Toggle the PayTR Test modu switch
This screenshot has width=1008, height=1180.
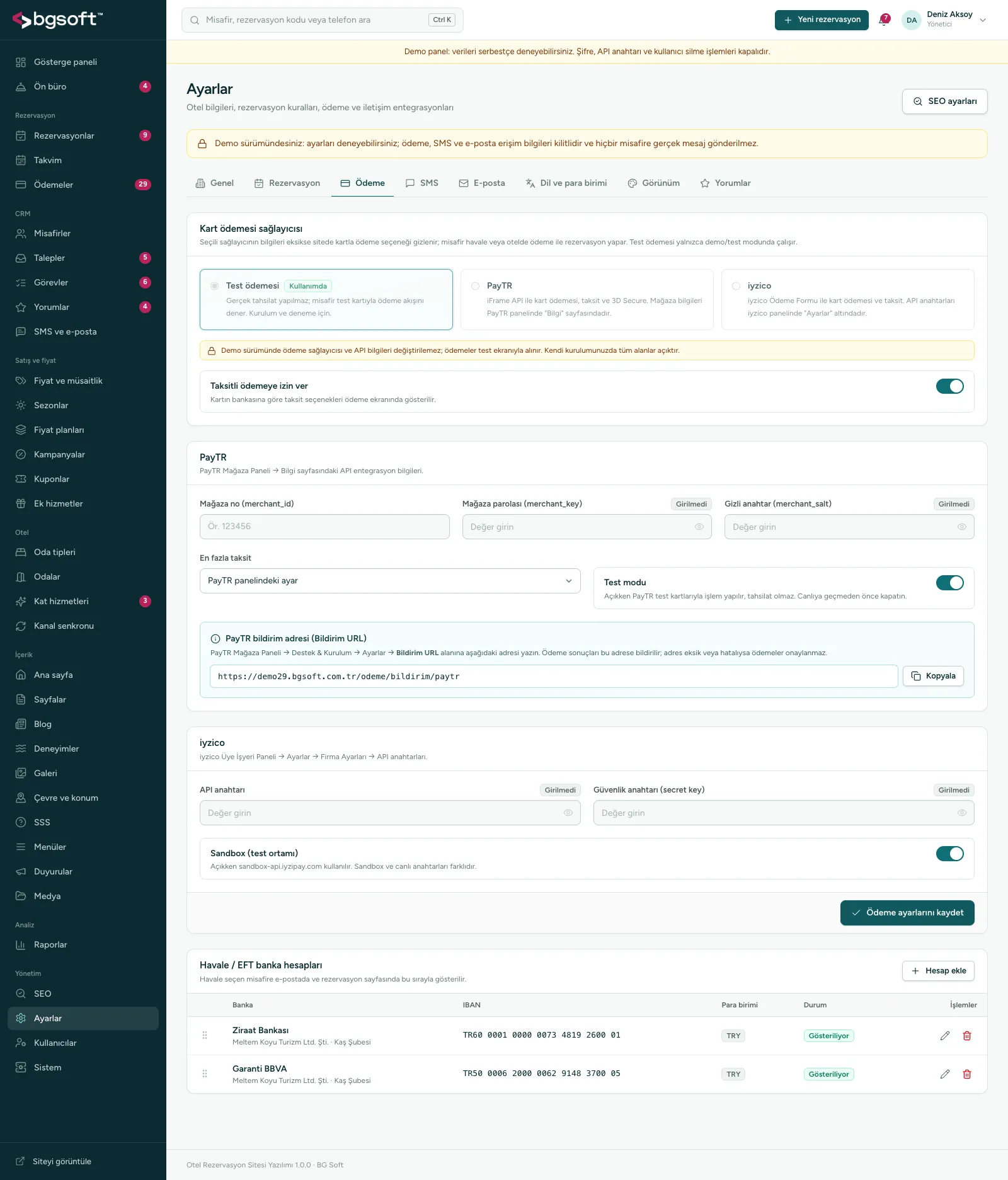(x=949, y=583)
